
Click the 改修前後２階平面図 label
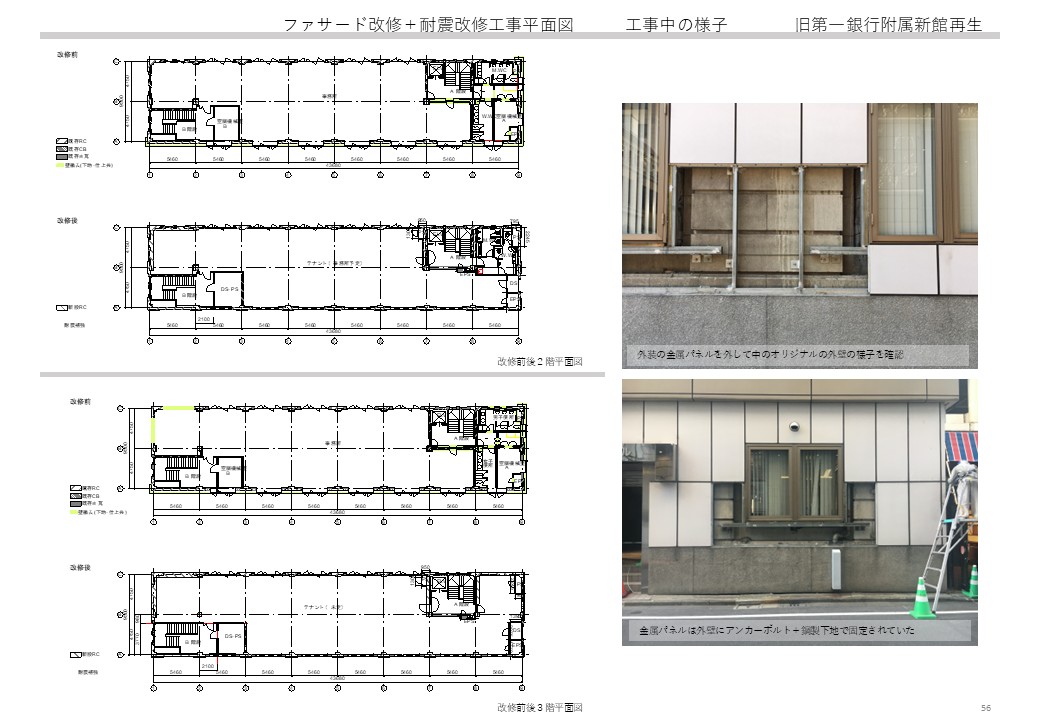click(x=539, y=362)
